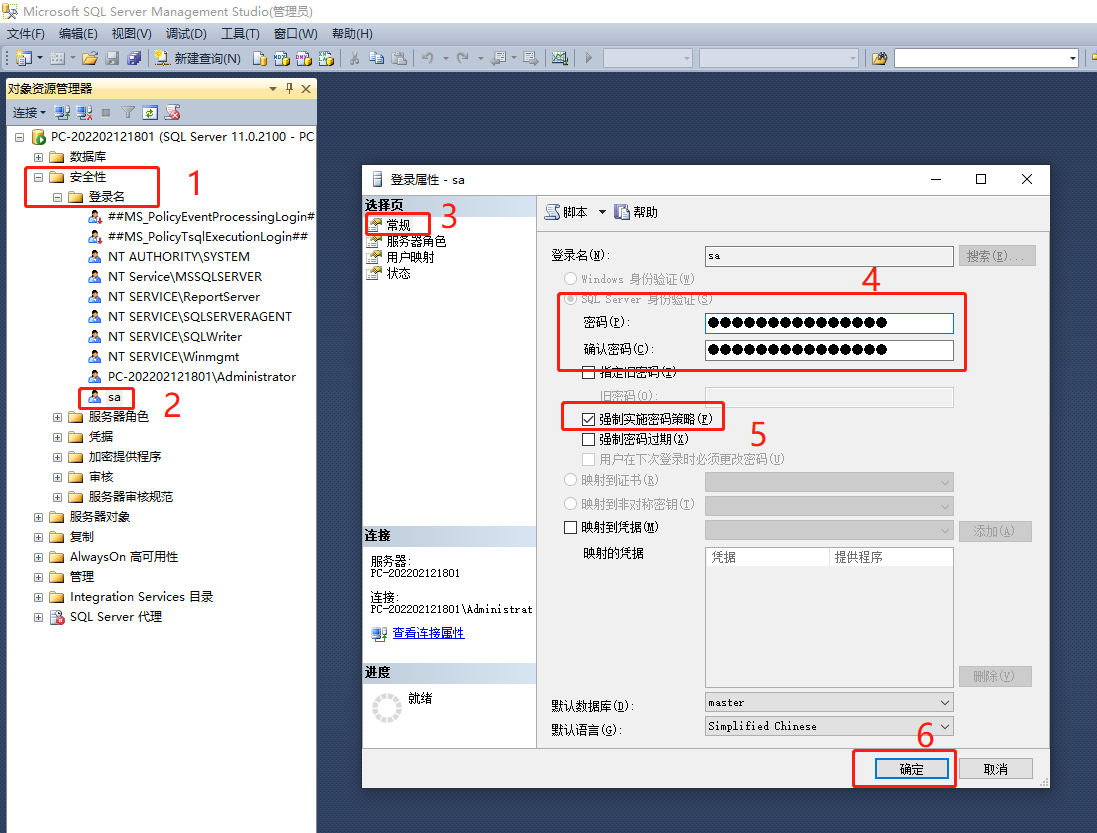Screen dimensions: 1097x833
Task: Select 用户映射 page in dialog
Action: (411, 257)
